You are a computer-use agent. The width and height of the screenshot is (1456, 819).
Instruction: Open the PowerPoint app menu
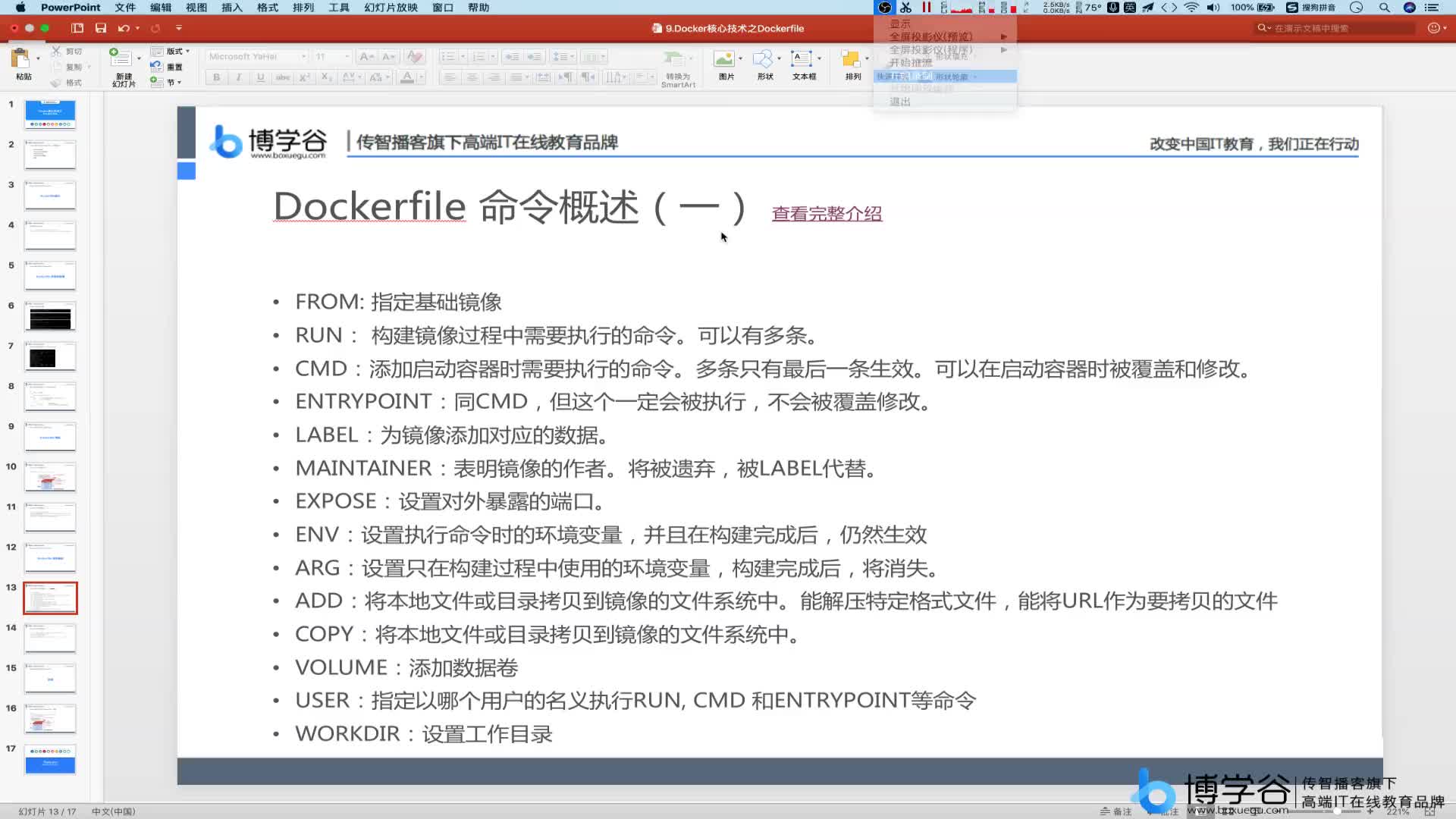pyautogui.click(x=71, y=8)
